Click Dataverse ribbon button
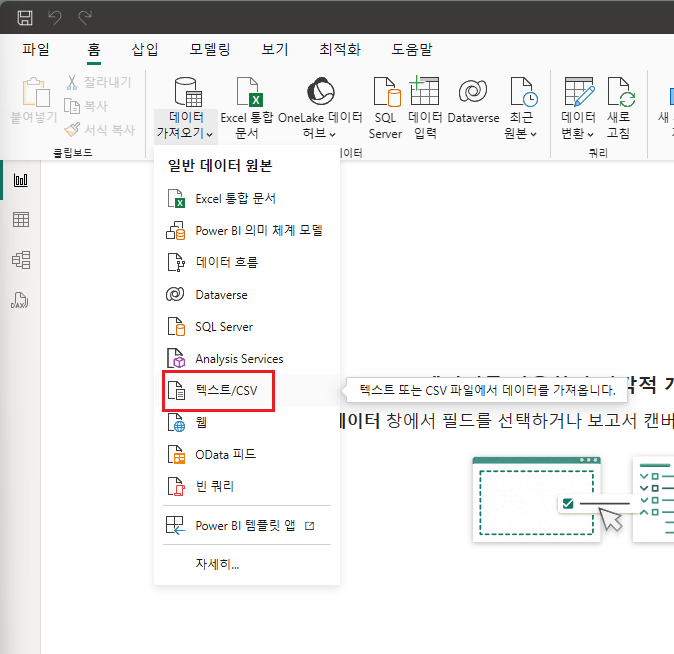 tap(473, 101)
